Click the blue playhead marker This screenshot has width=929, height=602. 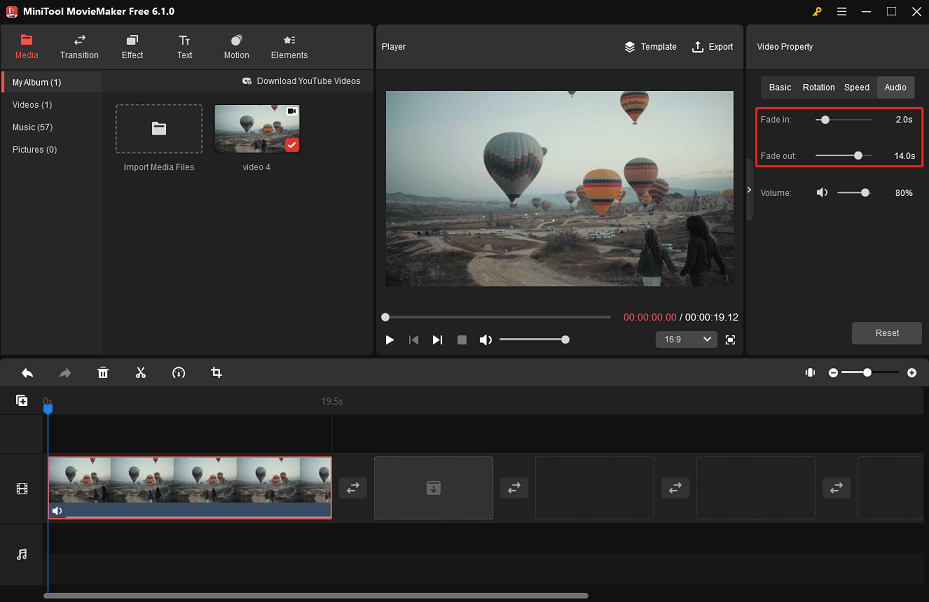pyautogui.click(x=48, y=408)
